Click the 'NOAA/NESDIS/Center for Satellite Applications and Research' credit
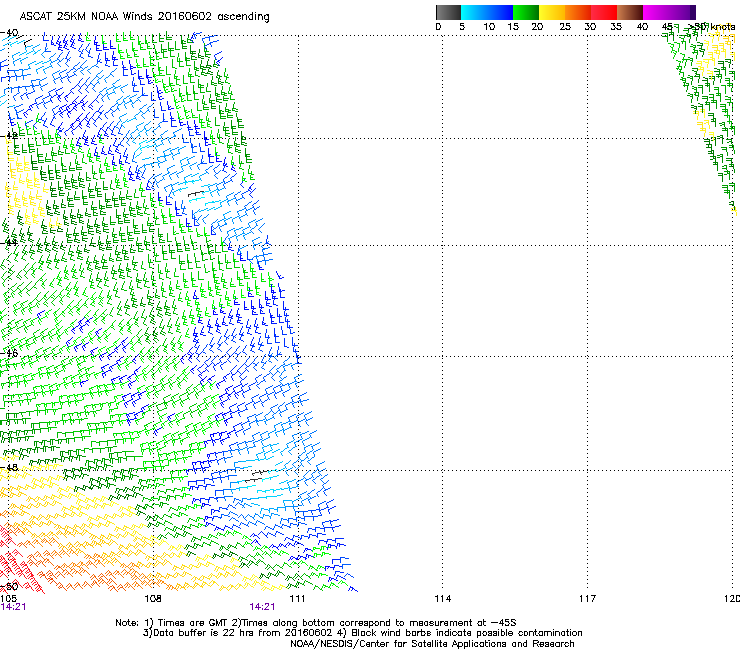740x650 pixels. (432, 644)
